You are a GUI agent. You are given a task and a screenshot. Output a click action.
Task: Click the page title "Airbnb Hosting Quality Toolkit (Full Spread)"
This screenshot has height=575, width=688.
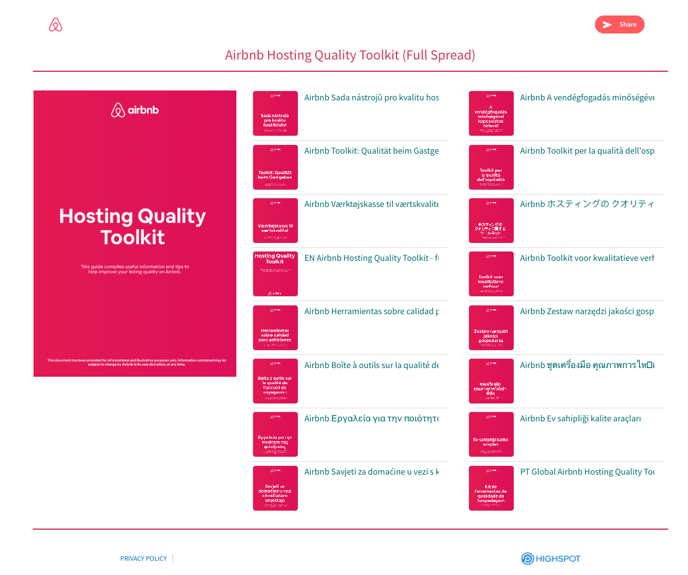tap(350, 55)
